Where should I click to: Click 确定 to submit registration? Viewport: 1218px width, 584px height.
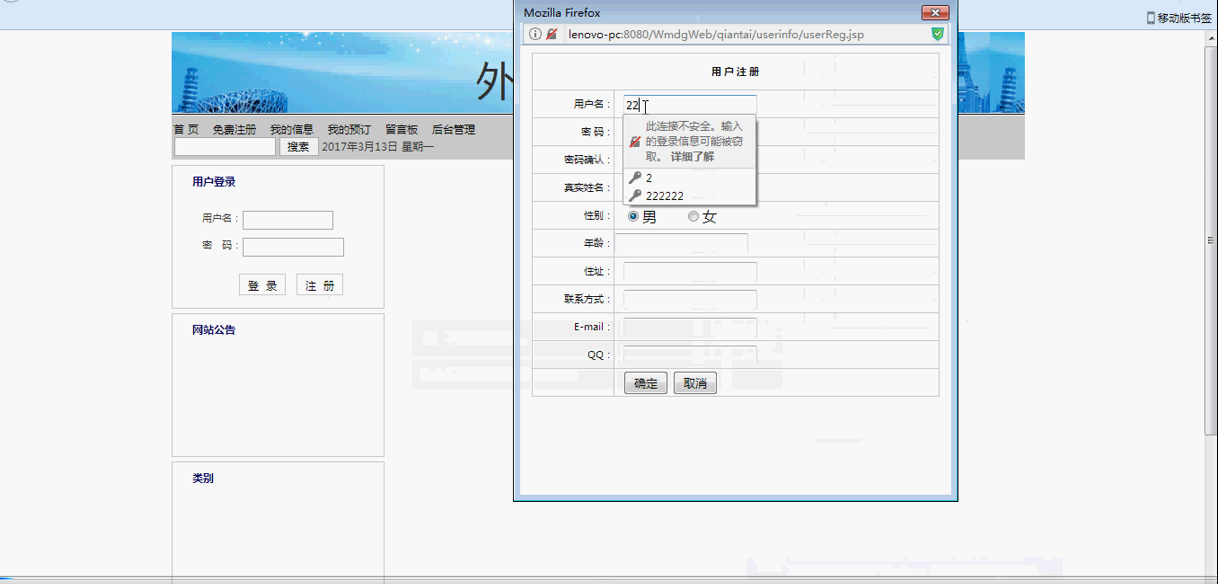[x=646, y=383]
